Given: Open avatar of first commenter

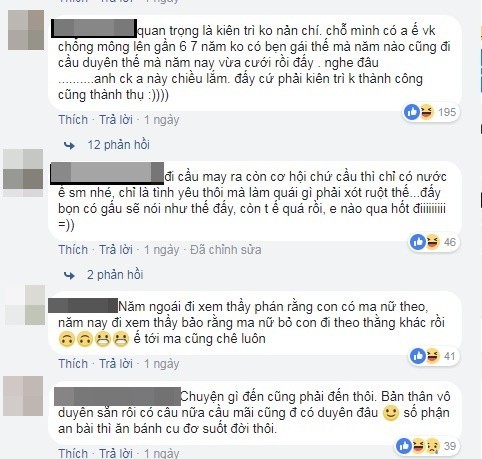Looking at the screenshot, I should click(x=26, y=30).
